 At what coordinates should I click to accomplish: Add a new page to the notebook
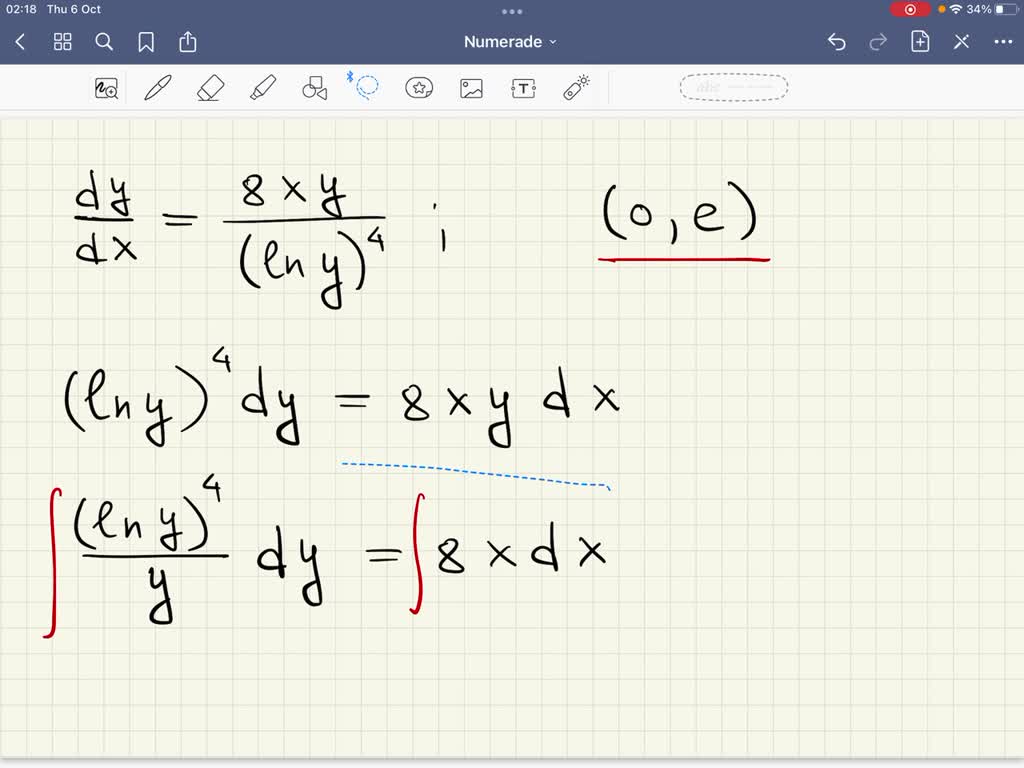(919, 42)
